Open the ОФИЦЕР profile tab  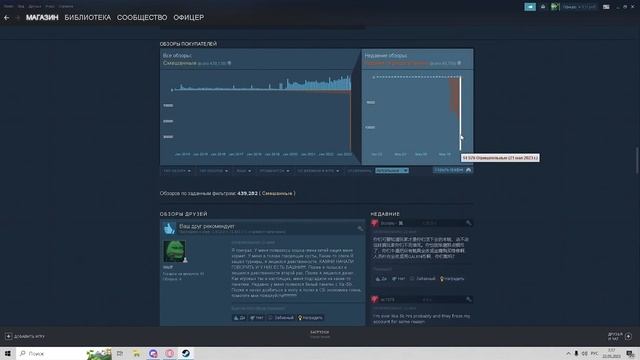[189, 18]
